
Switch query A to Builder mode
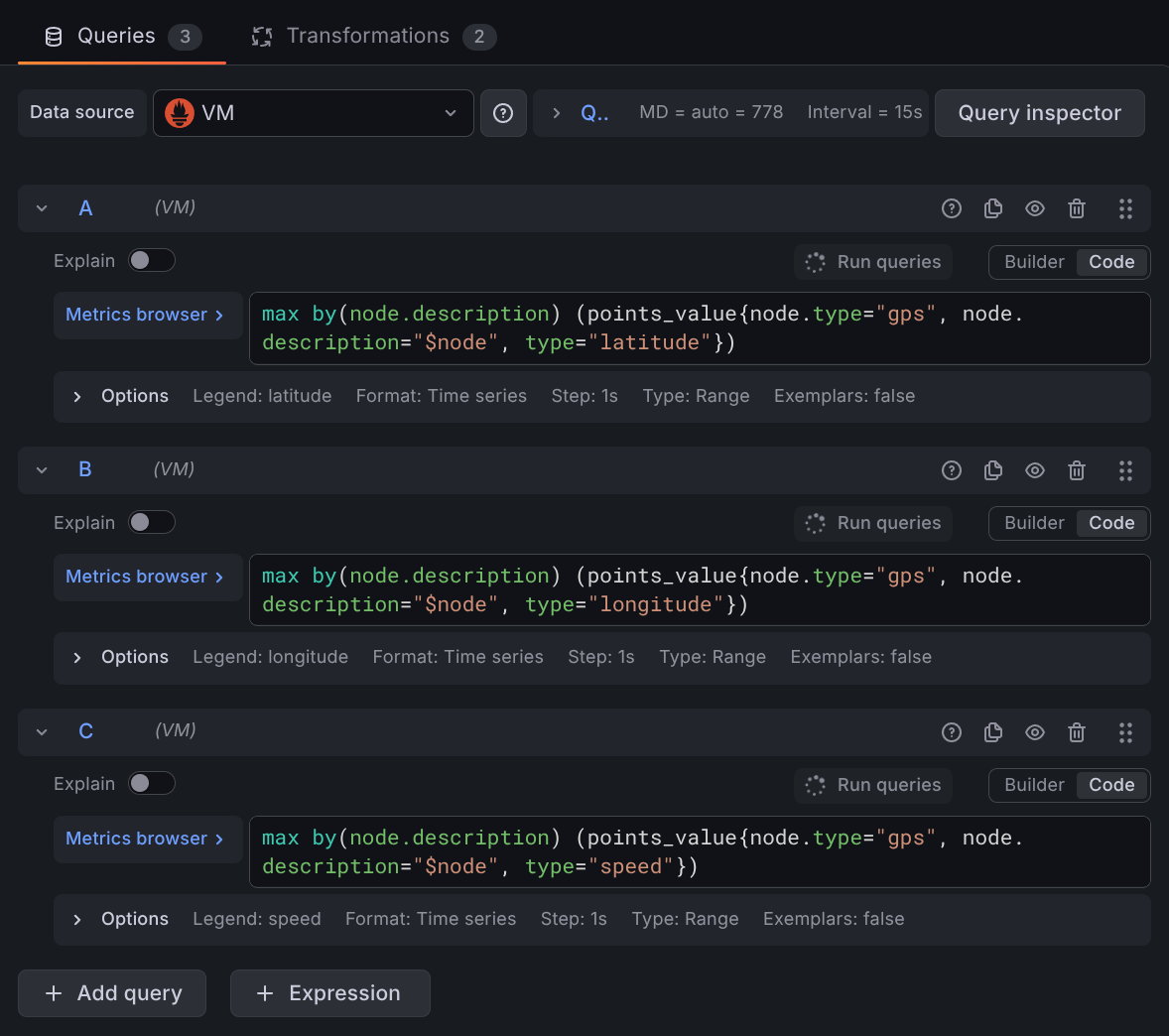[1034, 262]
